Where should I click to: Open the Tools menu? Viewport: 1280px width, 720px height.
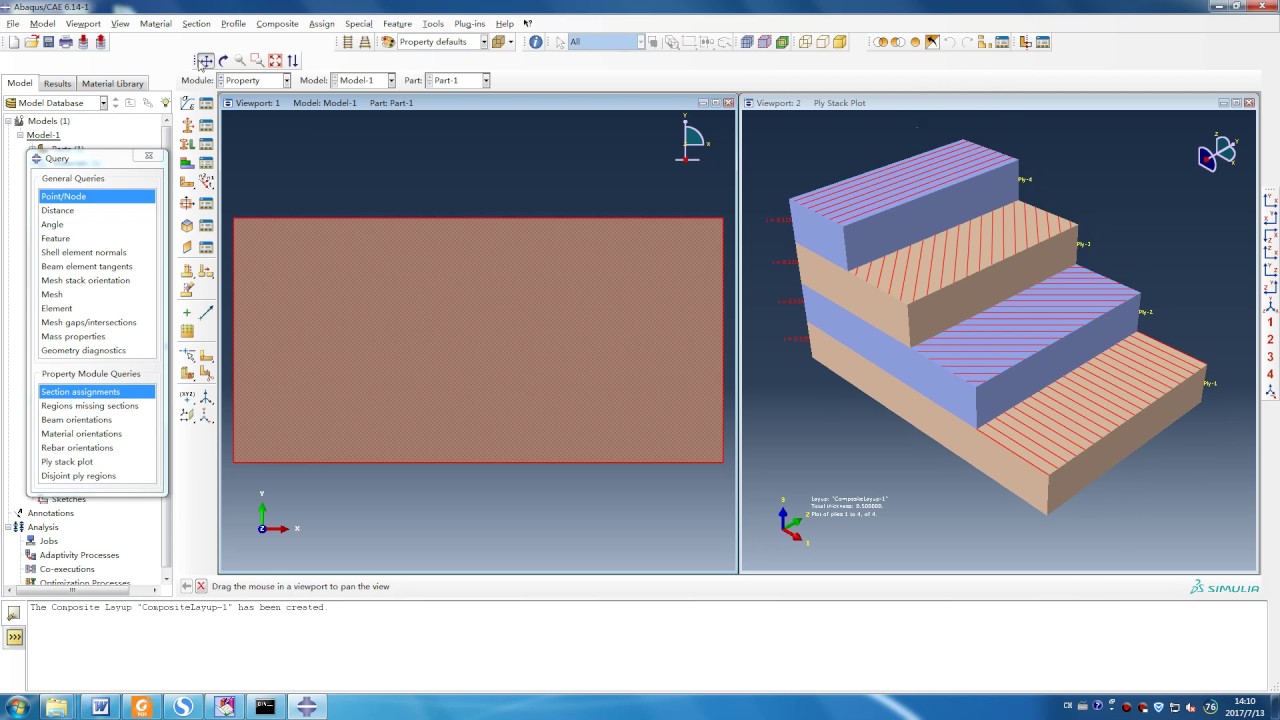point(433,24)
